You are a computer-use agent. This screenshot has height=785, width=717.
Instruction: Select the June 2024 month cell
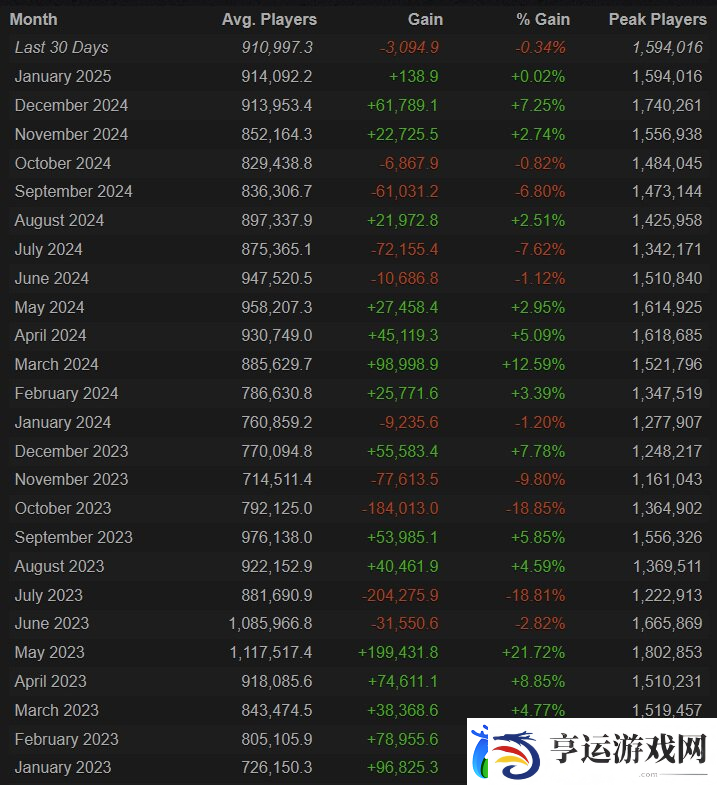coord(52,279)
